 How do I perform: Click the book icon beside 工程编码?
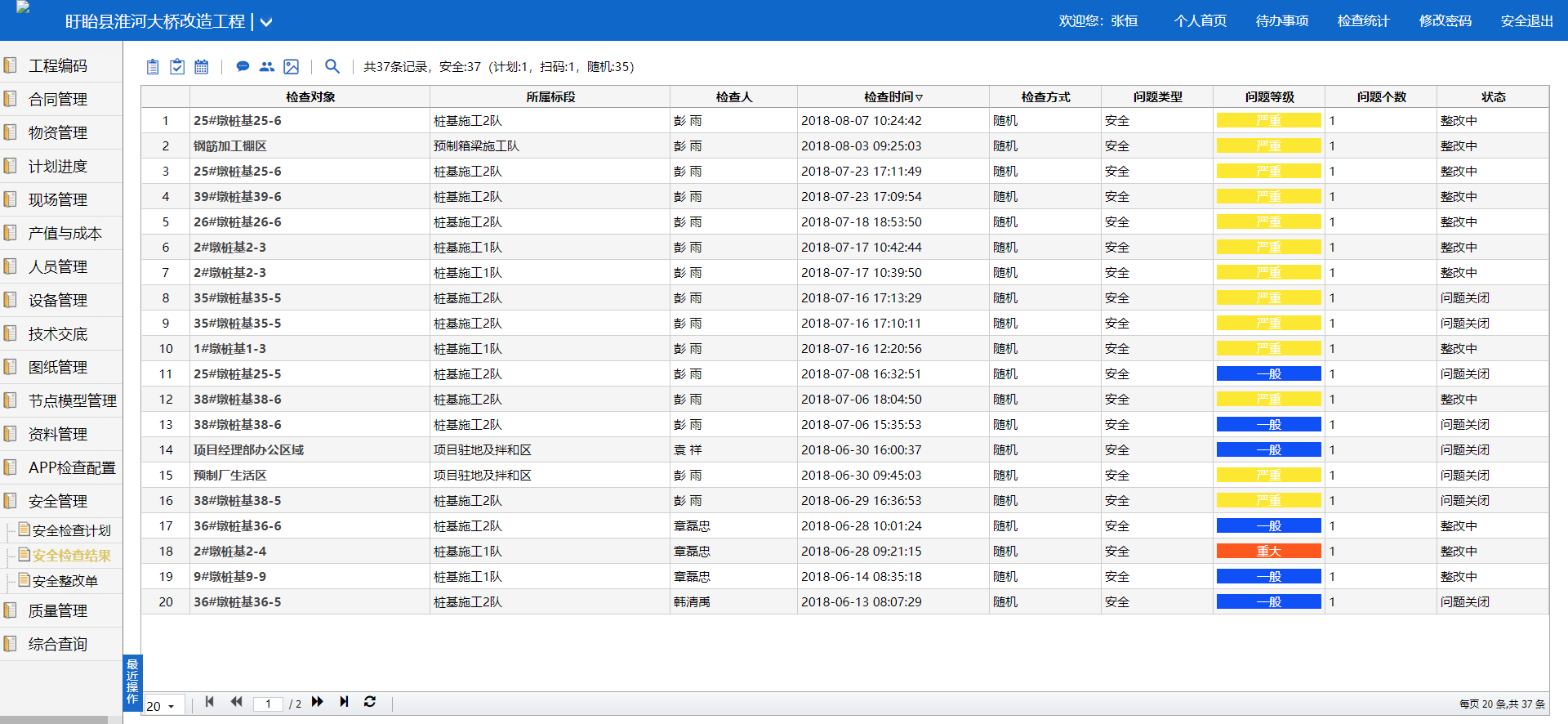[11, 65]
